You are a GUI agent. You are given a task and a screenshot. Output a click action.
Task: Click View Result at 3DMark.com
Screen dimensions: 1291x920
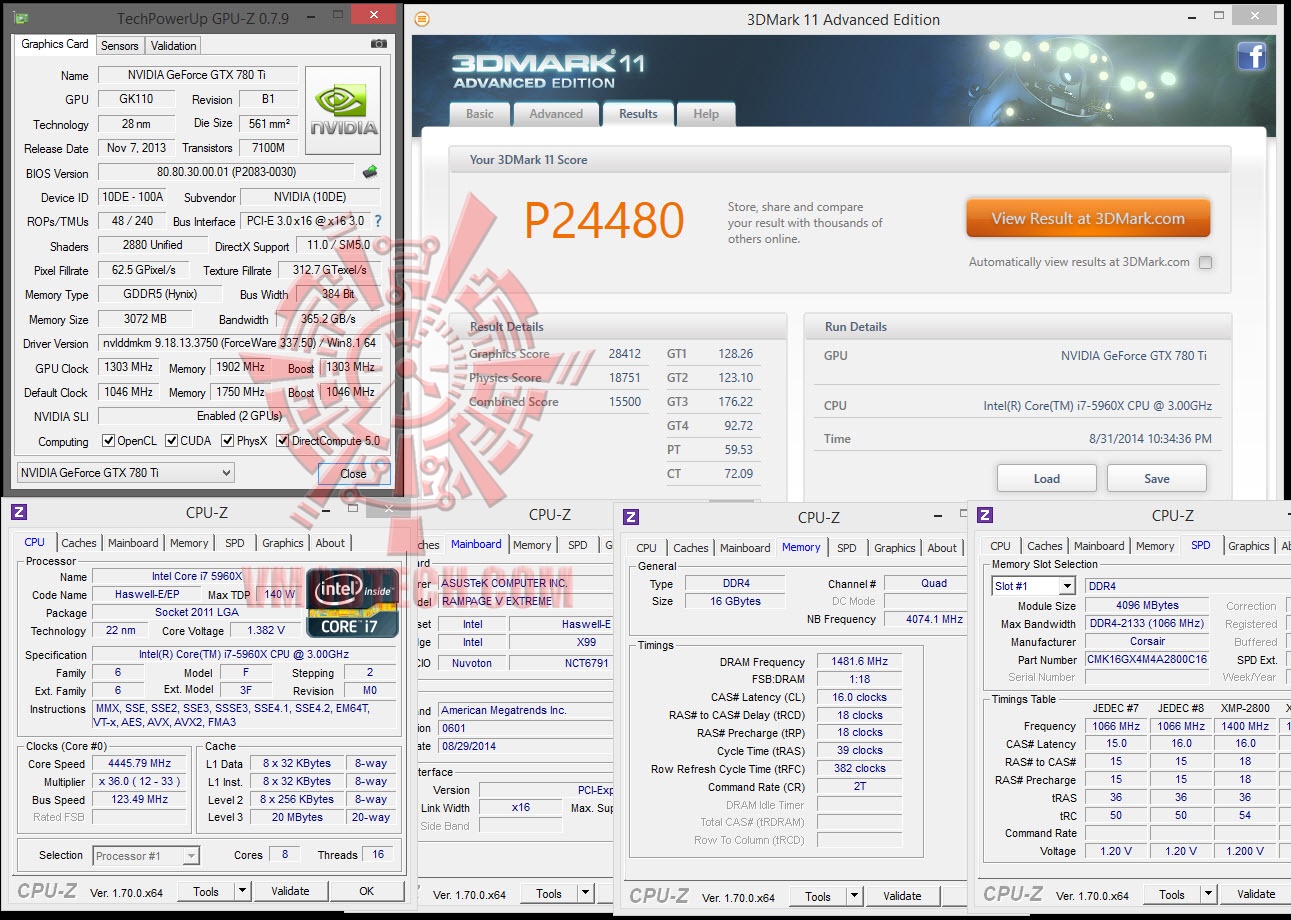point(1088,218)
